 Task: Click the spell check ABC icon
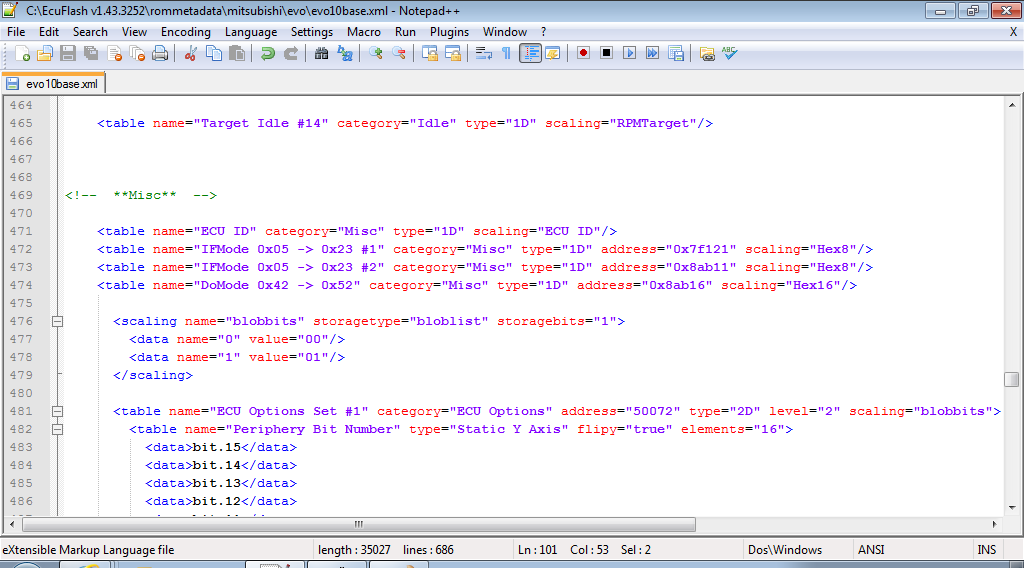tap(730, 53)
